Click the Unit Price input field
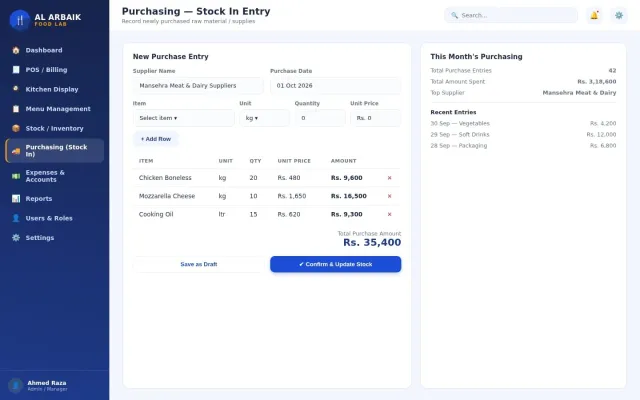 tap(376, 118)
